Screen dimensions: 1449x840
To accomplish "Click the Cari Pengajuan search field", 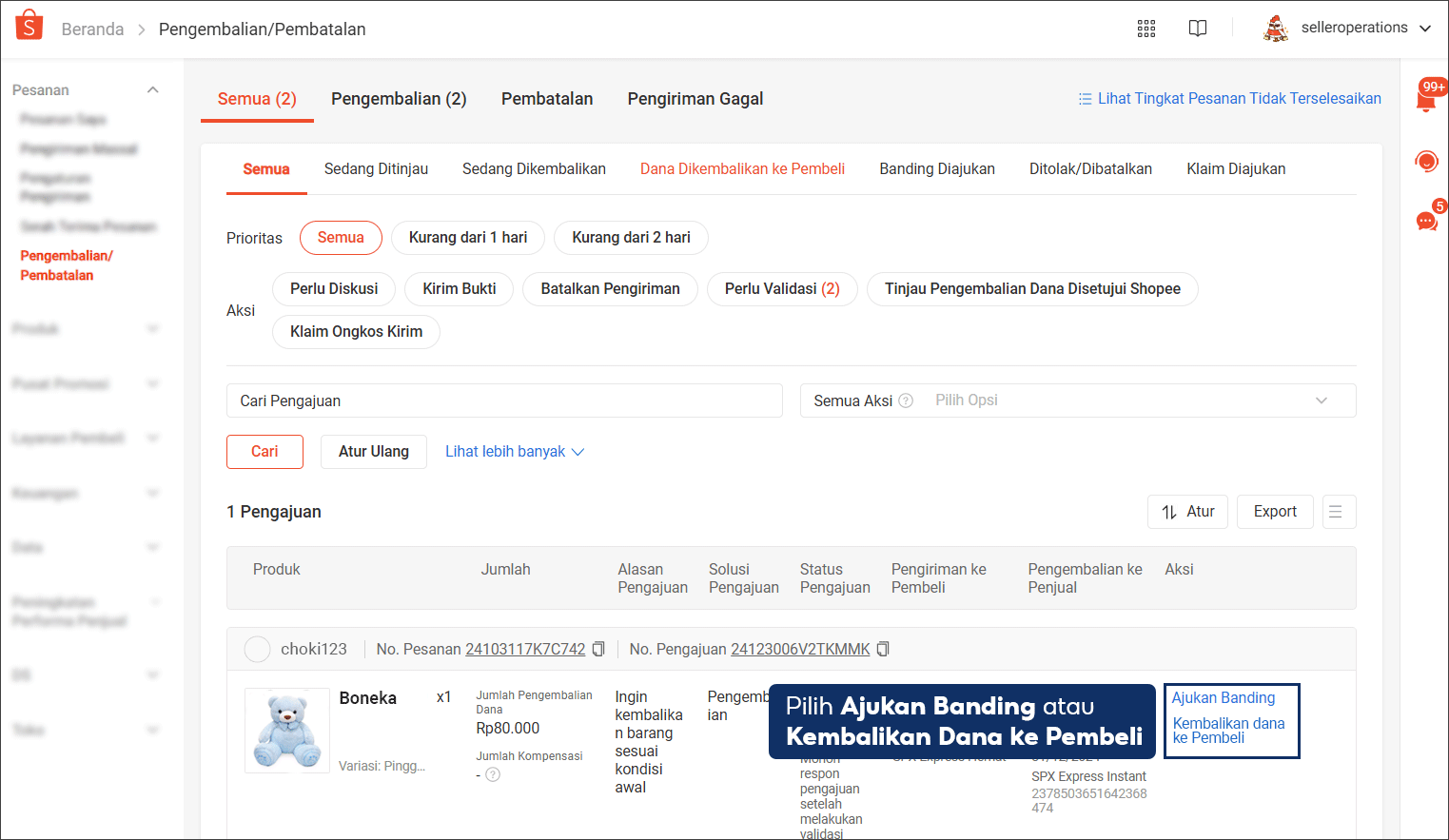I will 504,400.
